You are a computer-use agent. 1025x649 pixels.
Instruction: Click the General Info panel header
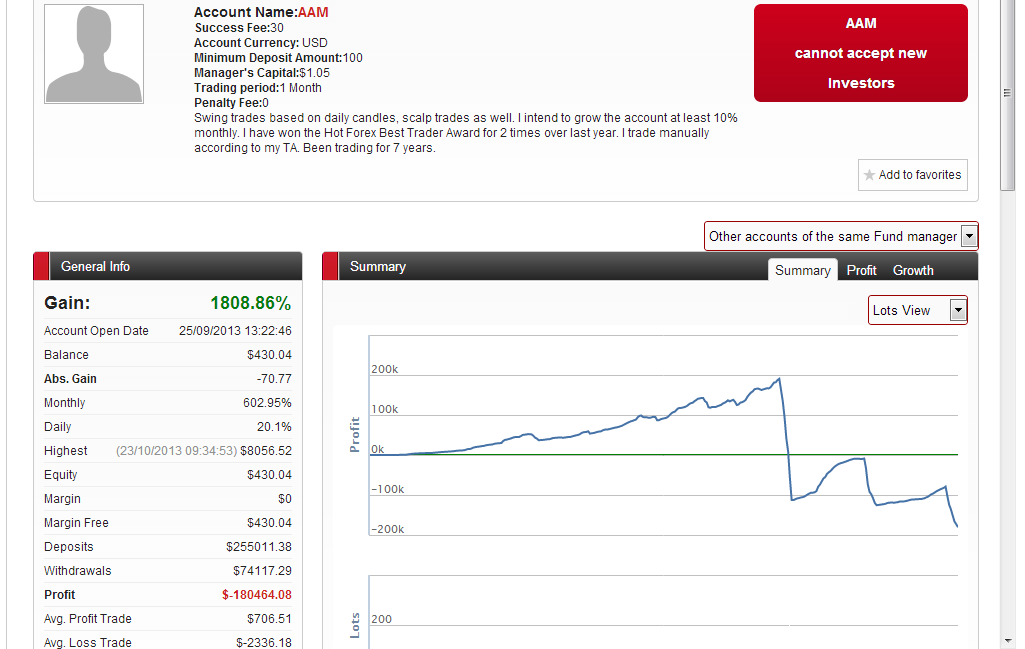tap(167, 266)
